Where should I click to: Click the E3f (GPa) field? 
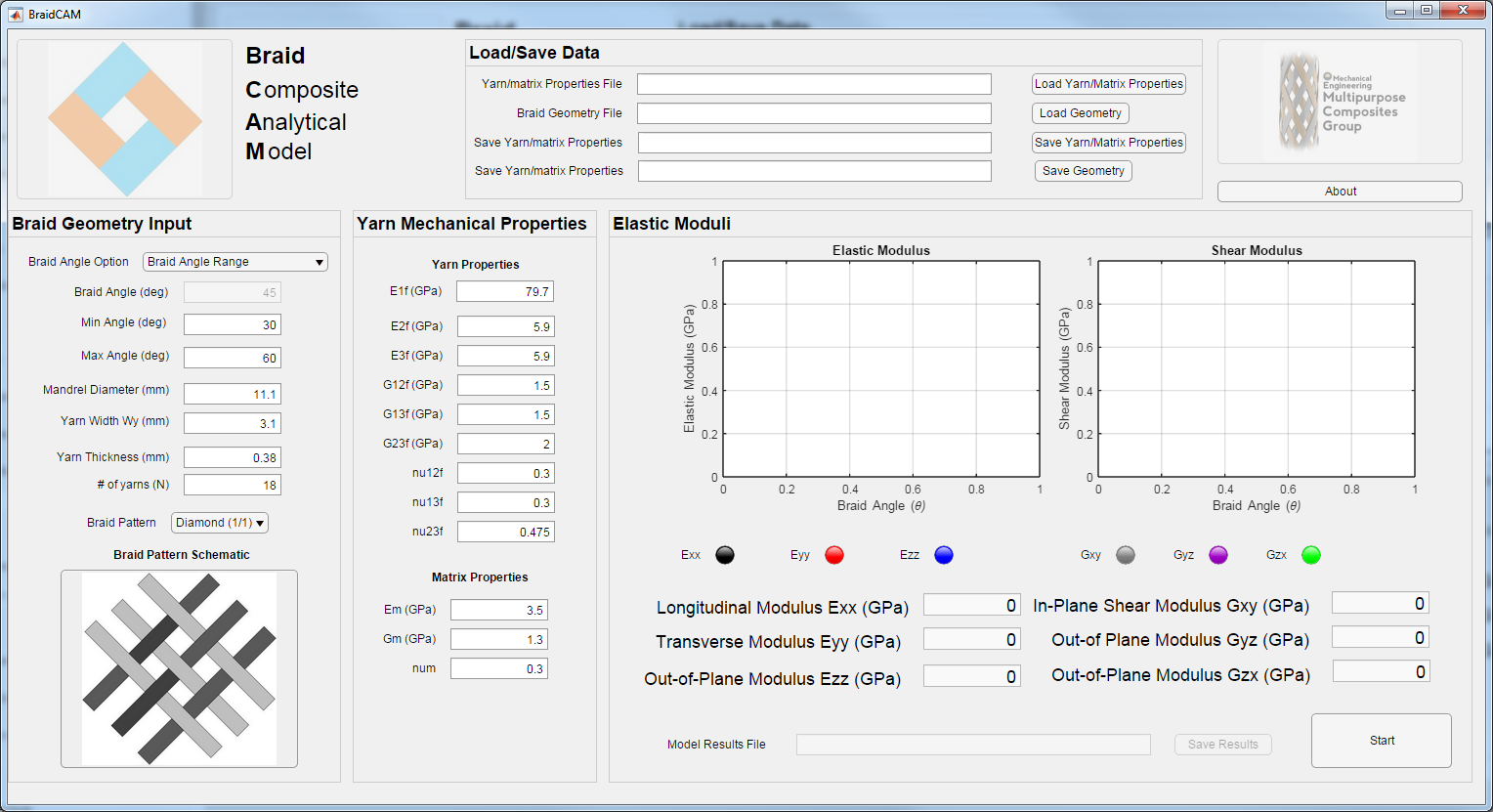click(506, 356)
